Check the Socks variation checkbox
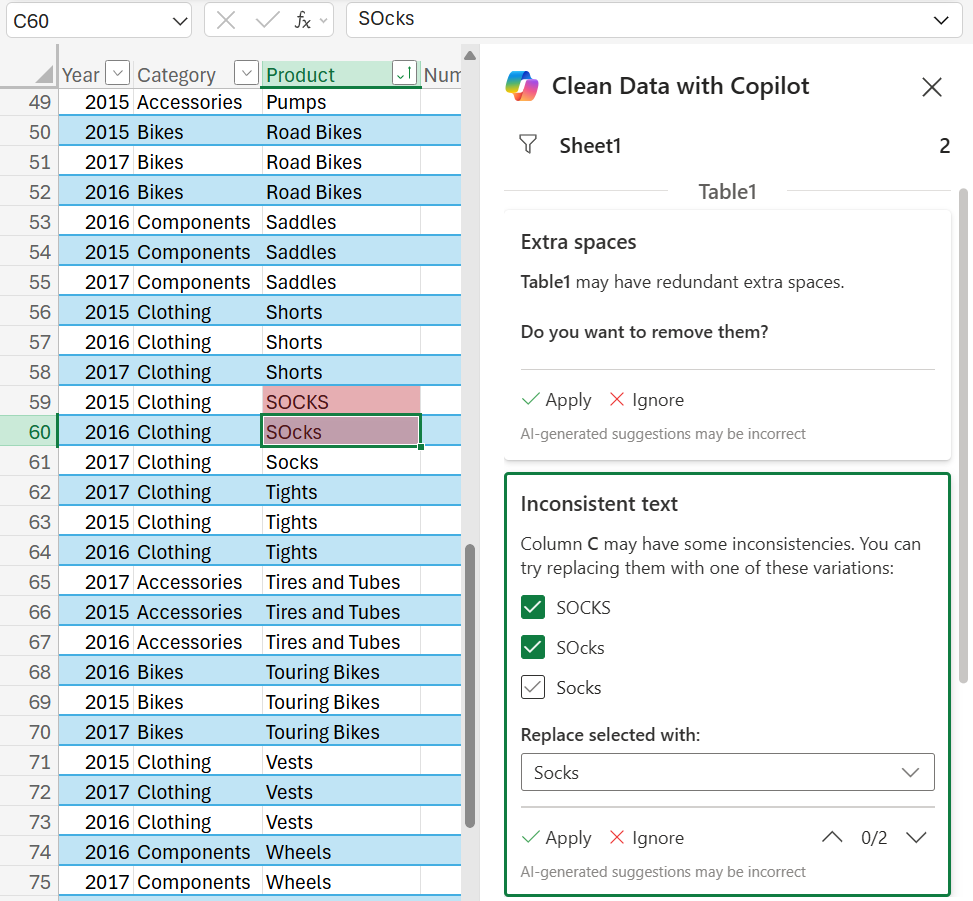The width and height of the screenshot is (973, 901). 533,687
